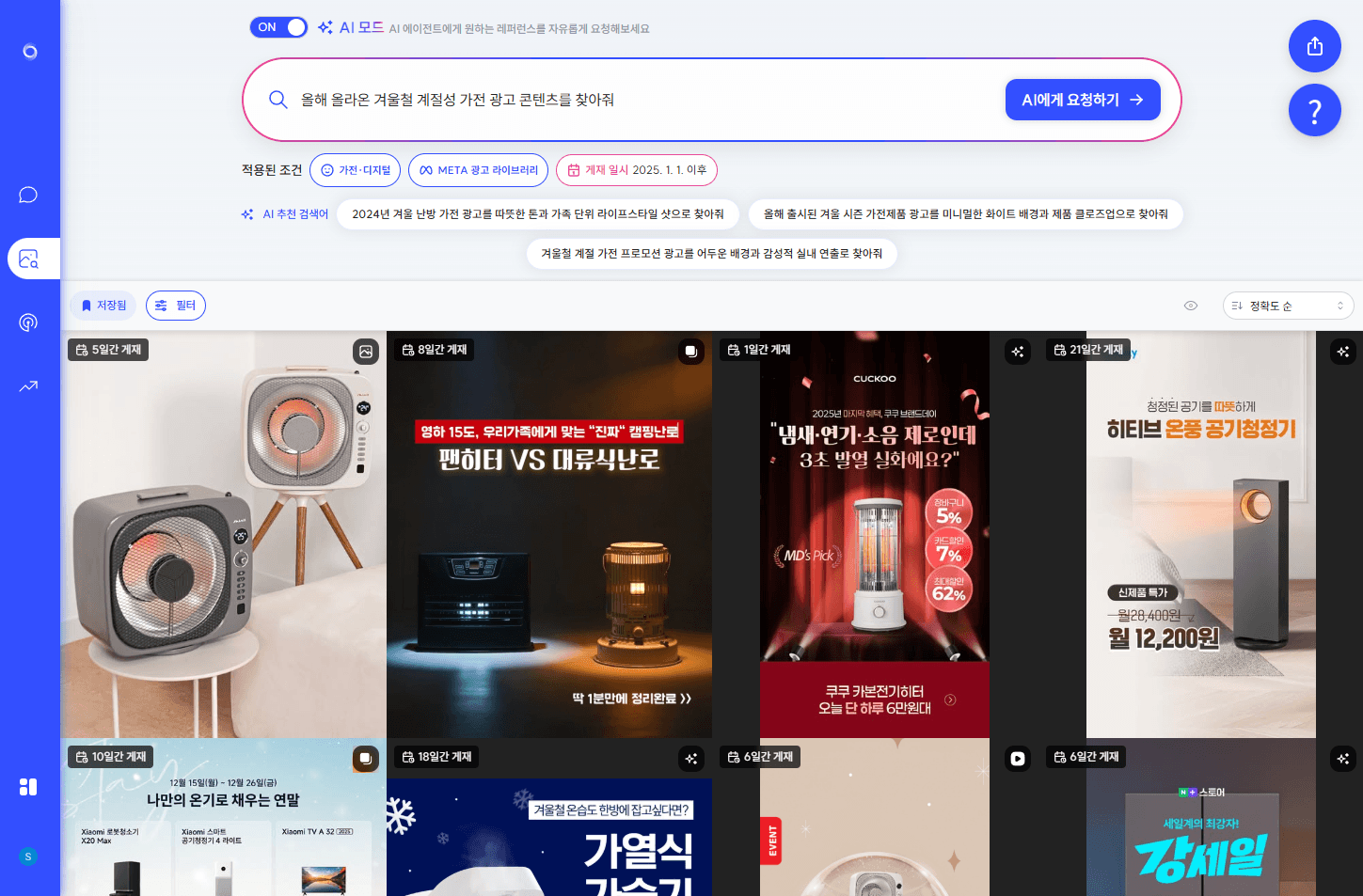1363x896 pixels.
Task: Click the 게재 일시 2025. 1. 1. 이후 chip
Action: [x=637, y=170]
